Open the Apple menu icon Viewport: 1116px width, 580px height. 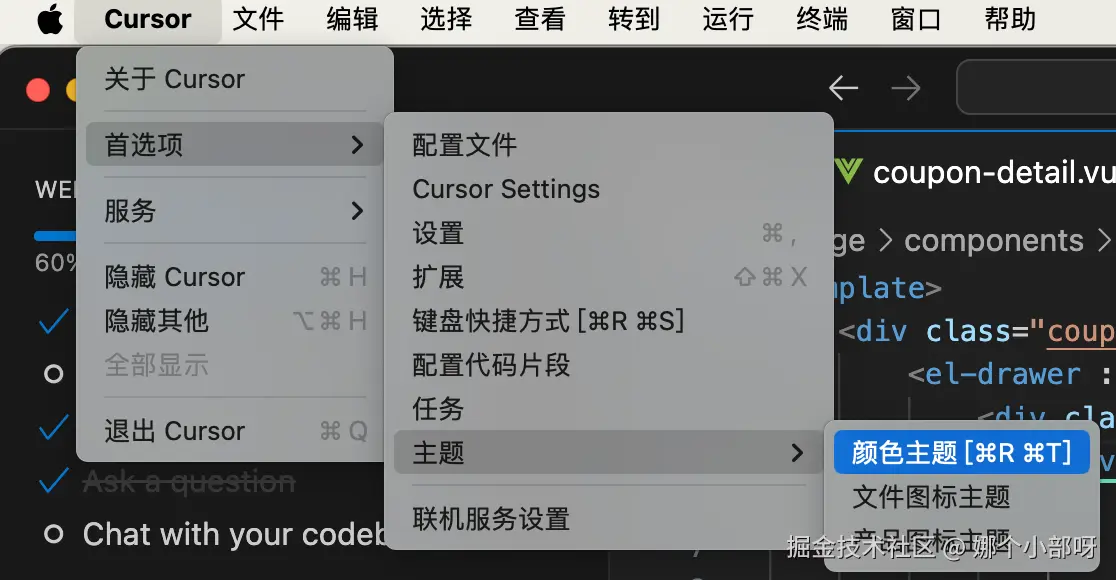50,19
